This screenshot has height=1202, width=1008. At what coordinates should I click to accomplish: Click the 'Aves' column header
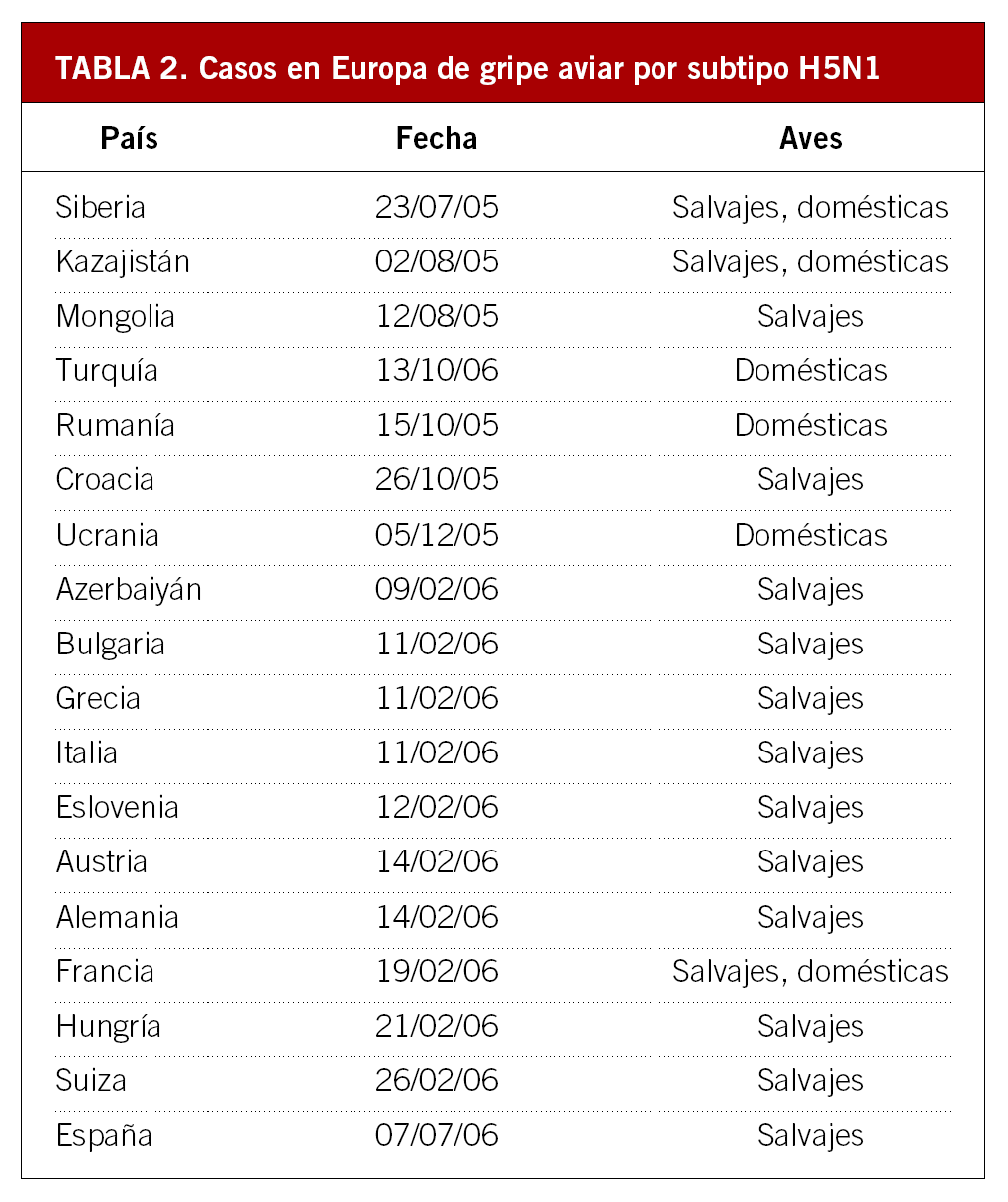click(x=810, y=138)
